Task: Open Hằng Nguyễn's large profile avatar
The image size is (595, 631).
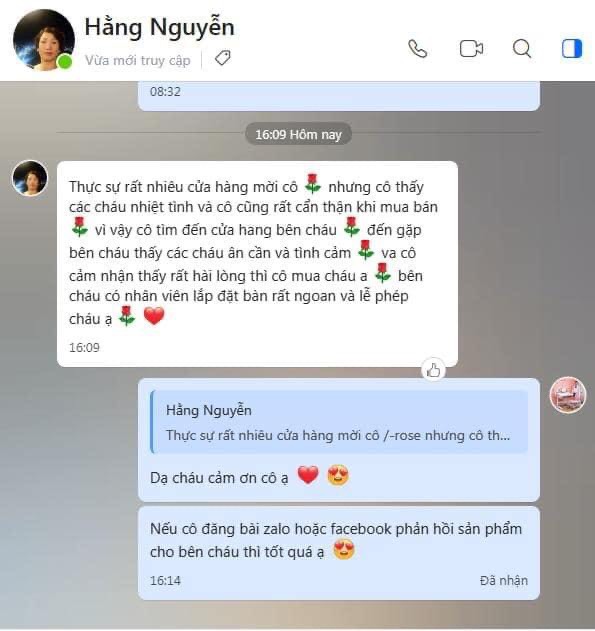Action: click(44, 40)
